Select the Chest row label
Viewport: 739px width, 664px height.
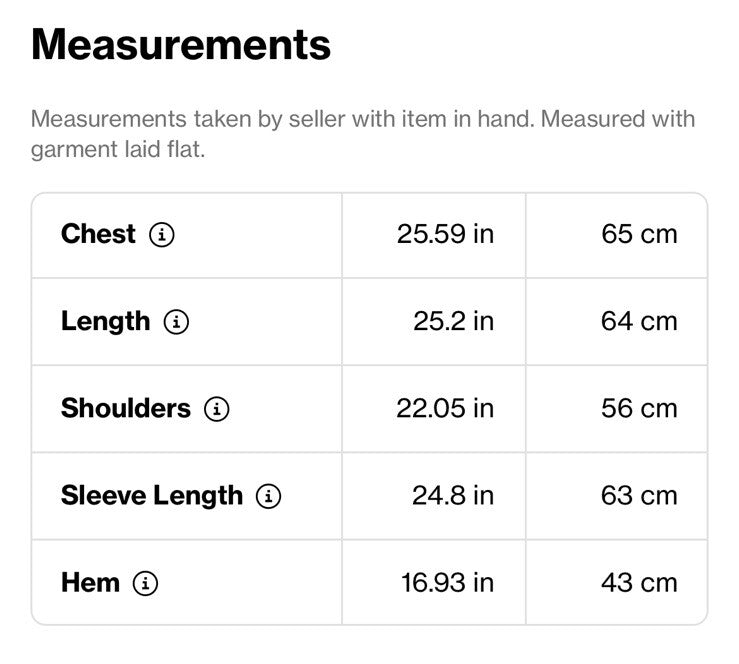99,234
